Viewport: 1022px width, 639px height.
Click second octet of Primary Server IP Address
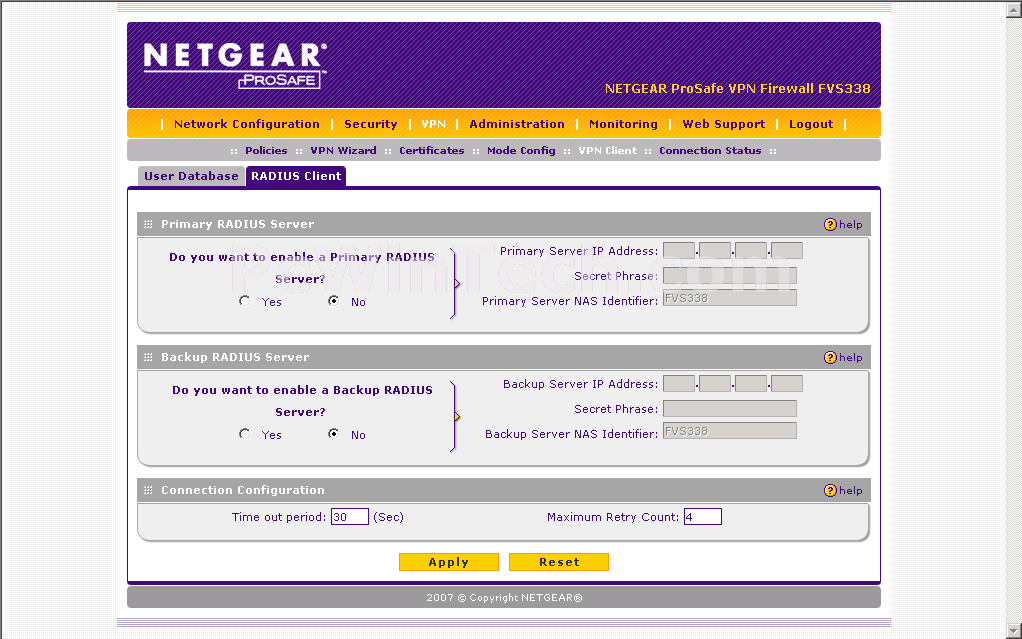[715, 251]
